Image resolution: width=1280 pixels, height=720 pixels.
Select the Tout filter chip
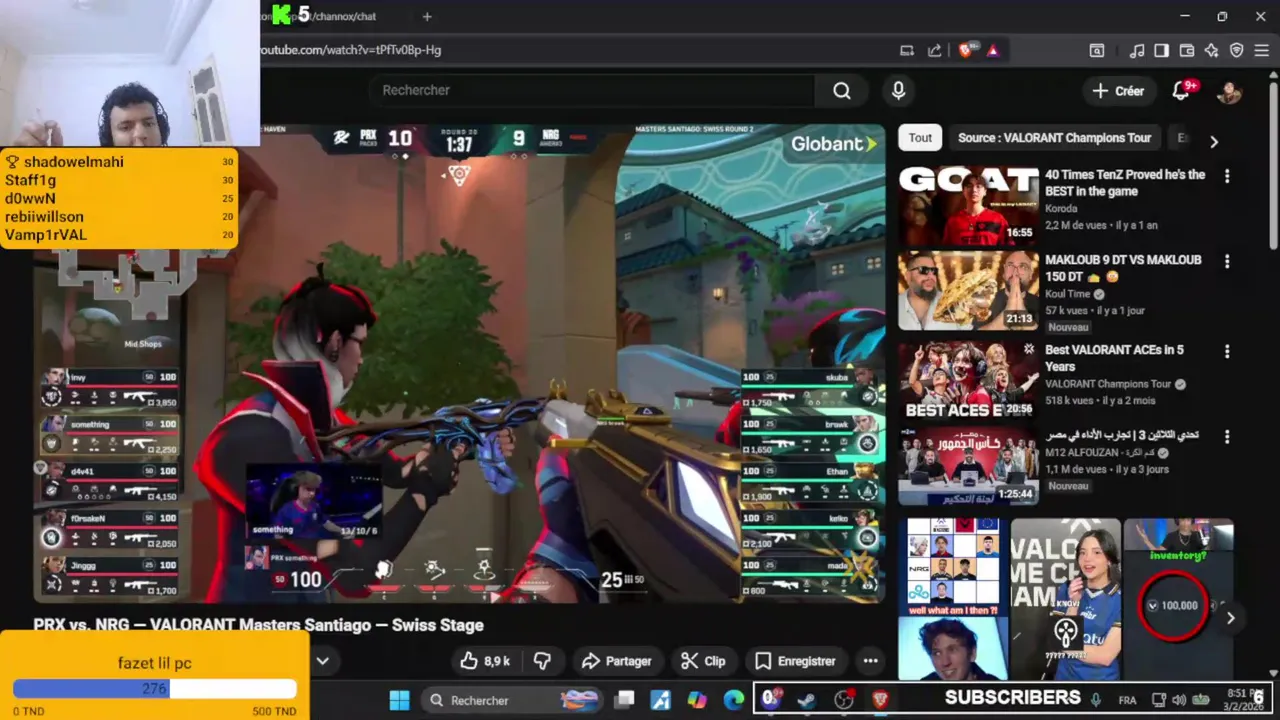920,138
